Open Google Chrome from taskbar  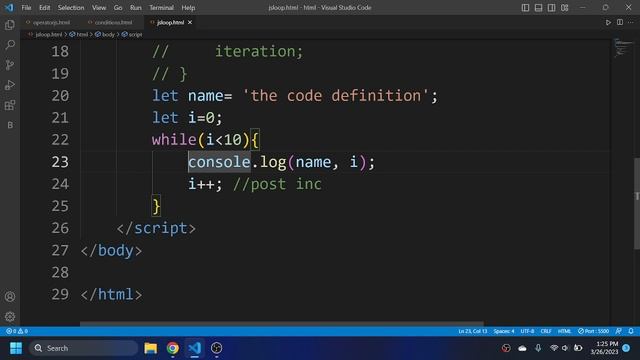173,348
